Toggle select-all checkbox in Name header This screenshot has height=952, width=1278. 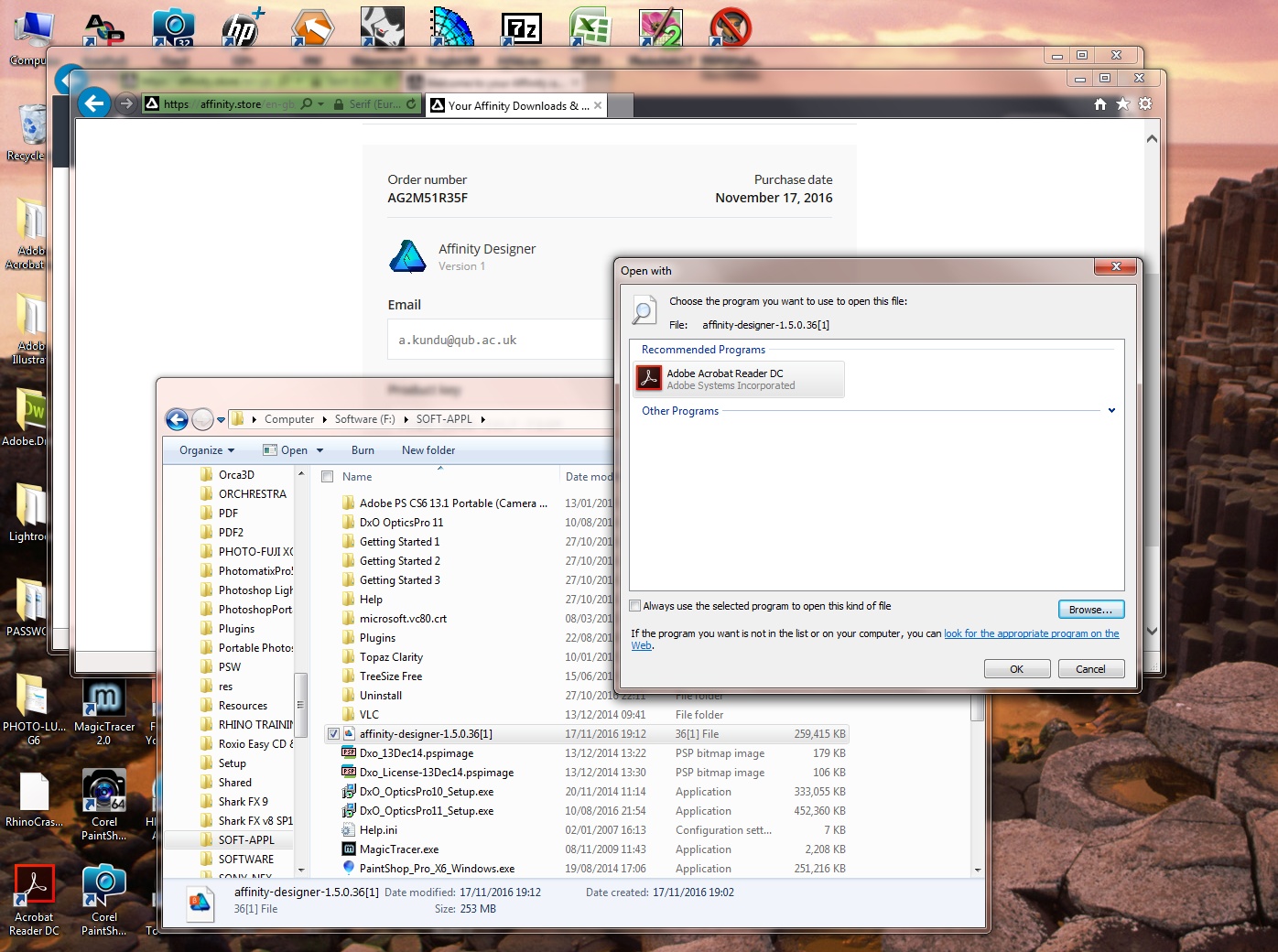(327, 477)
